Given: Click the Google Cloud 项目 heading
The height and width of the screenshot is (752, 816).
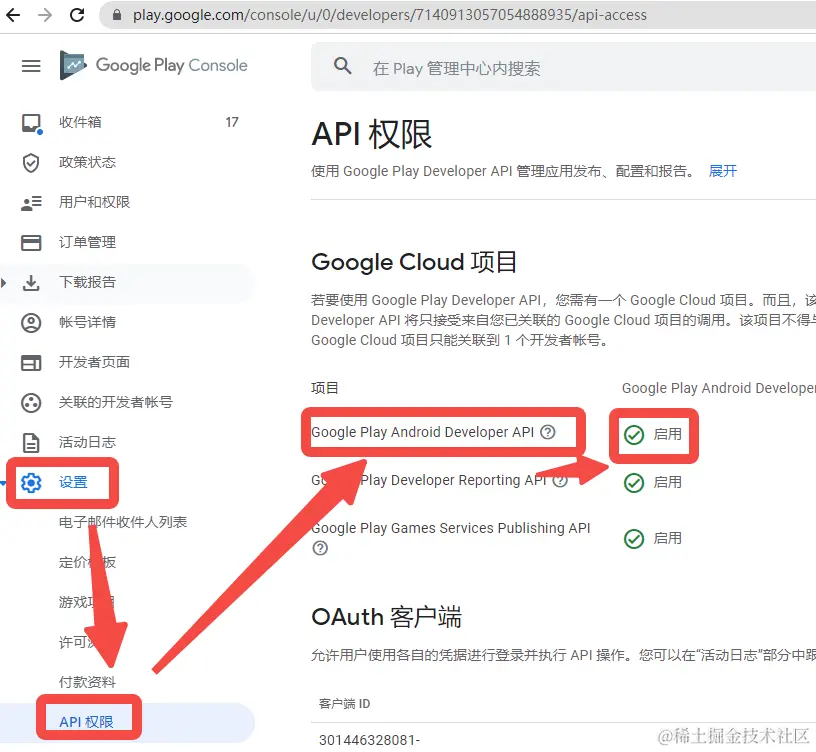Looking at the screenshot, I should (x=414, y=262).
